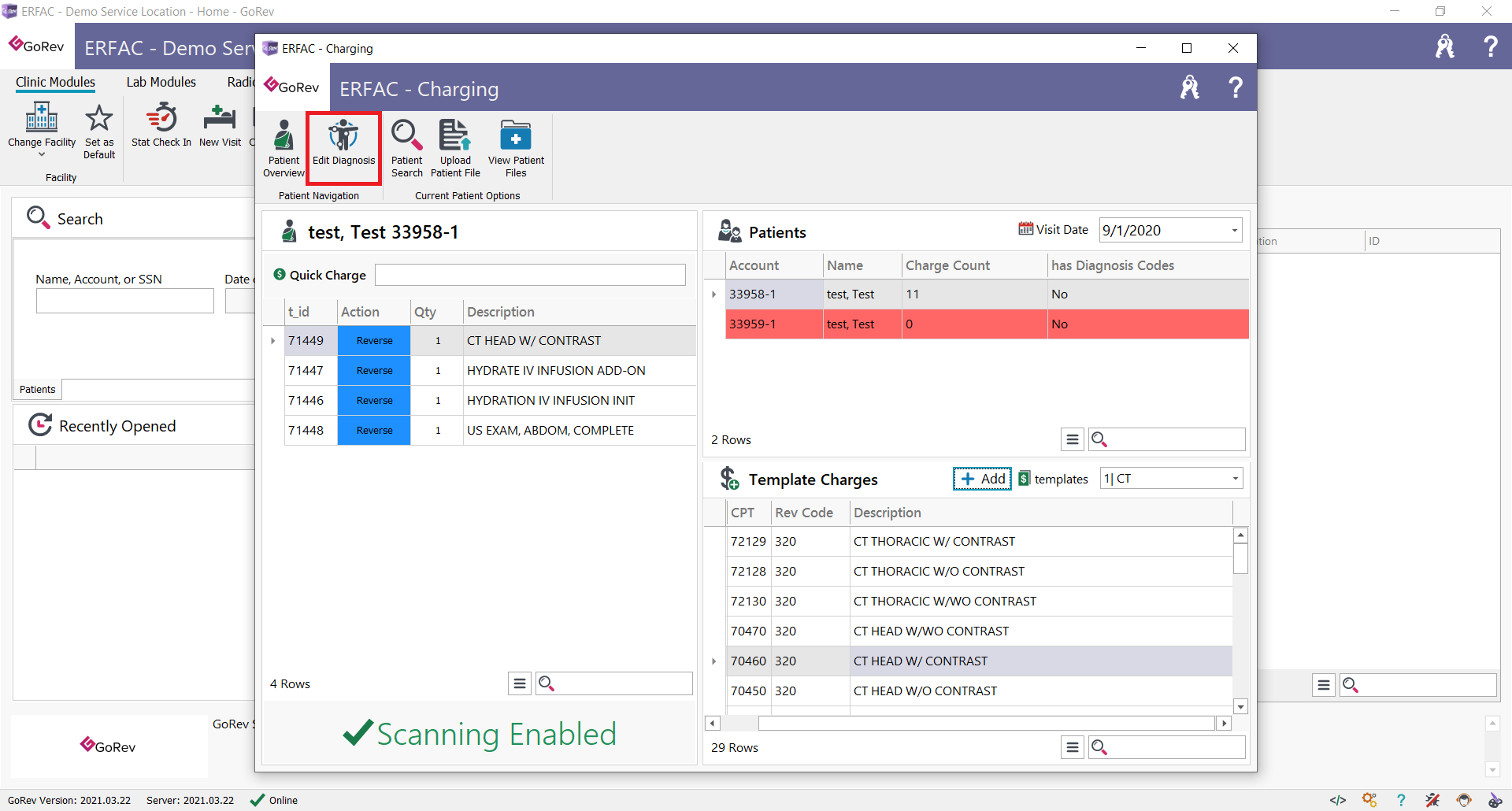Reverse charge 71448 US EXAM, ABDOM, COMPLETE
The height and width of the screenshot is (811, 1512).
pos(374,431)
